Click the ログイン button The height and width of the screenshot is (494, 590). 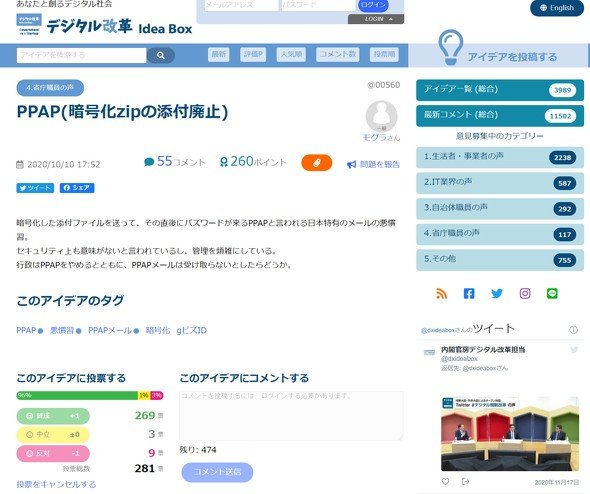click(373, 5)
